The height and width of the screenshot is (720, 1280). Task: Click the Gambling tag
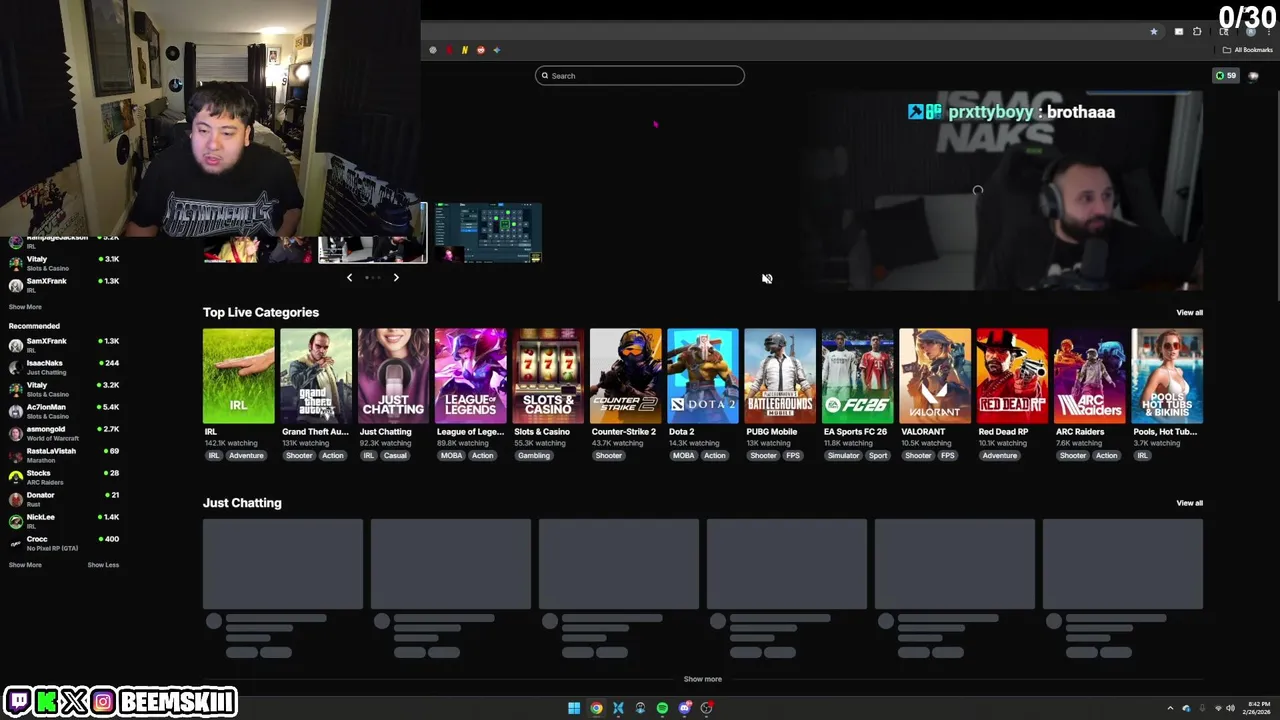tap(534, 456)
